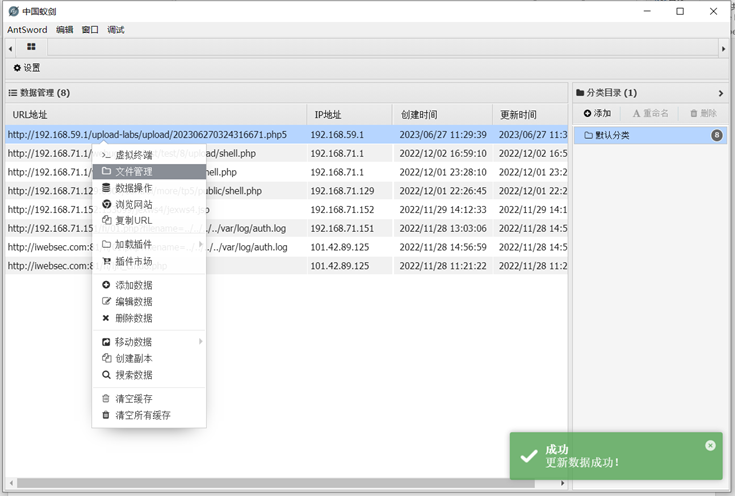This screenshot has height=496, width=735.
Task: Choose 清空缓存 from the context menu
Action: click(x=149, y=398)
